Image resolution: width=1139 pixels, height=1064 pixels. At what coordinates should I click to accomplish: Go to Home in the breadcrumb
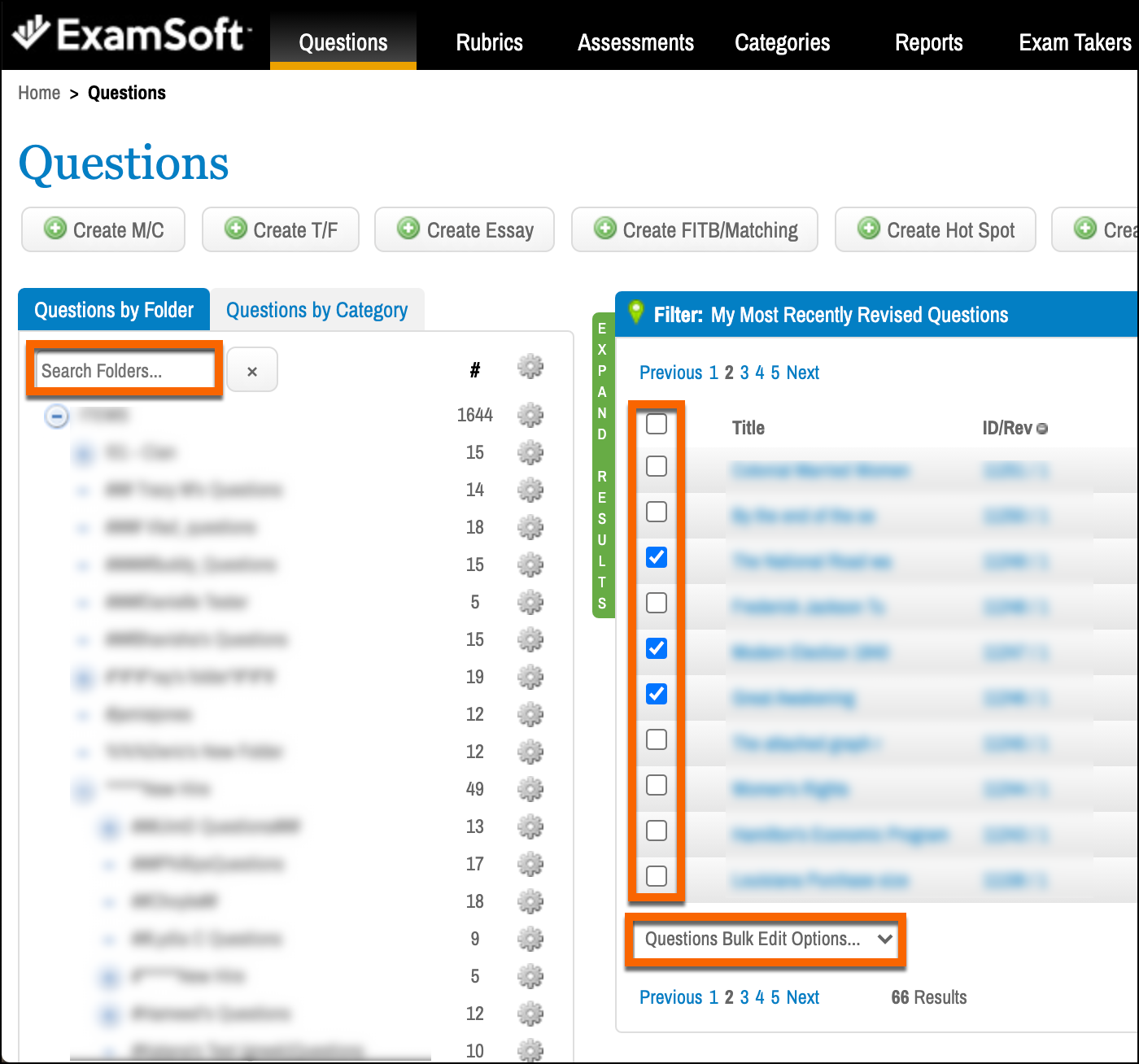pyautogui.click(x=39, y=93)
